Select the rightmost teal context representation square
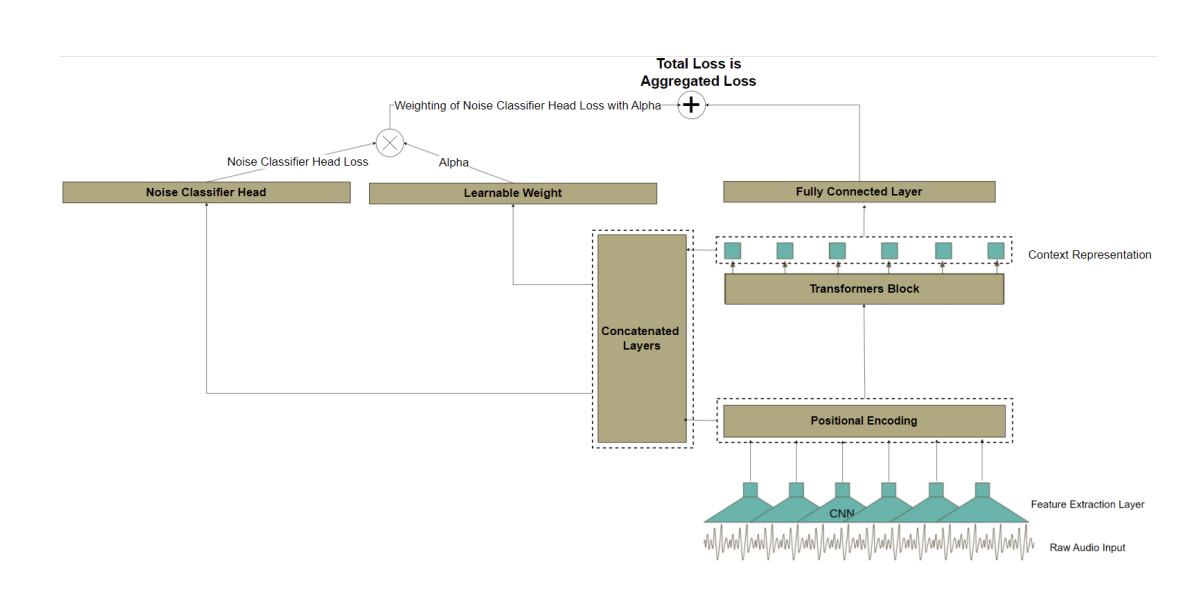This screenshot has width=1204, height=592. [995, 250]
